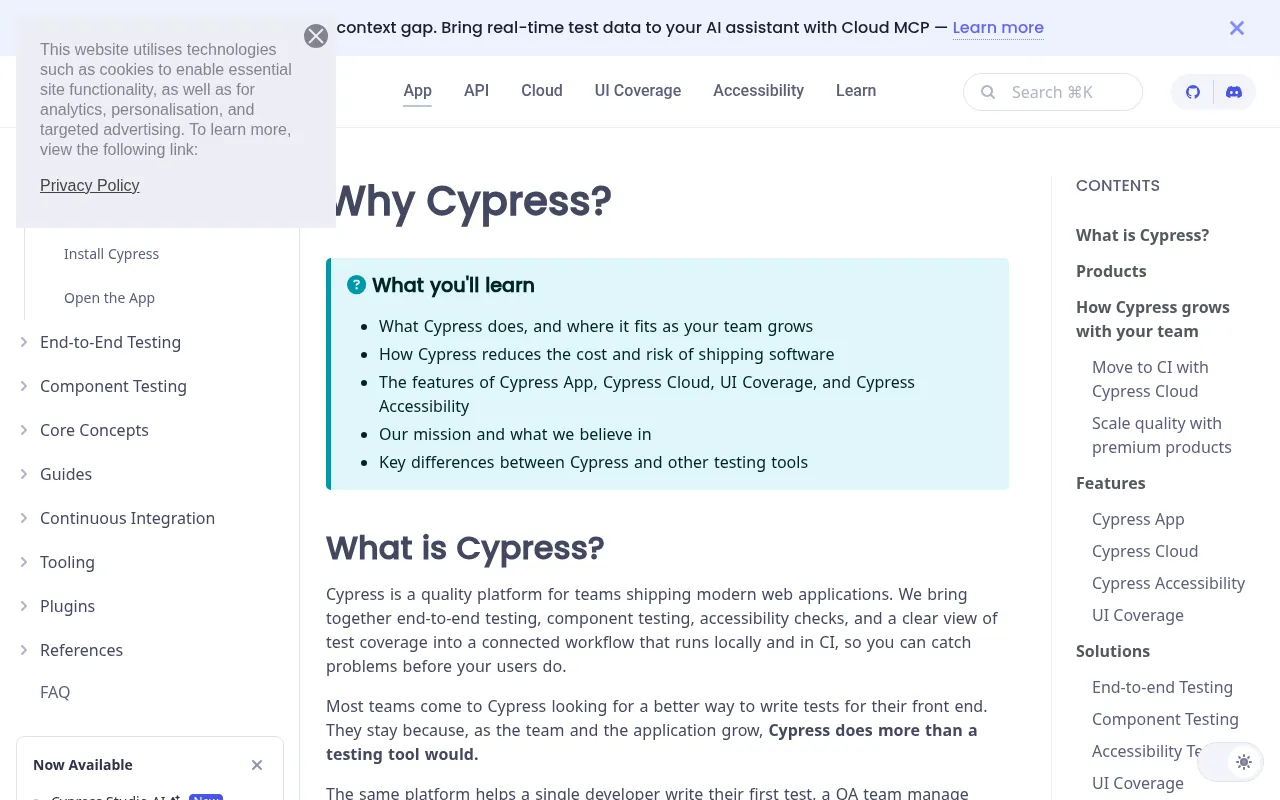Close the Now Available card
This screenshot has height=800, width=1280.
click(257, 765)
